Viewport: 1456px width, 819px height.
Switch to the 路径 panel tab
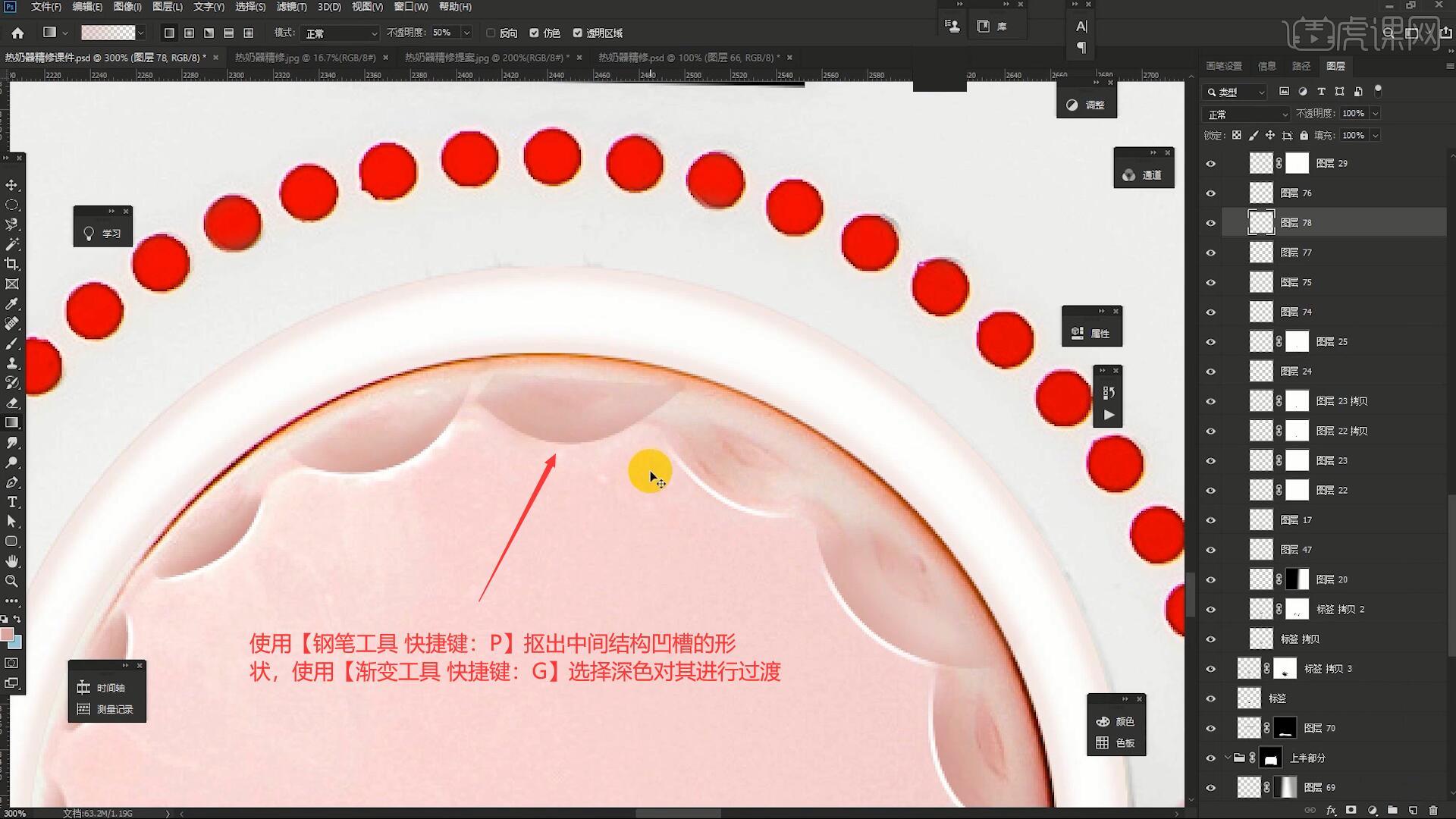pyautogui.click(x=1301, y=66)
